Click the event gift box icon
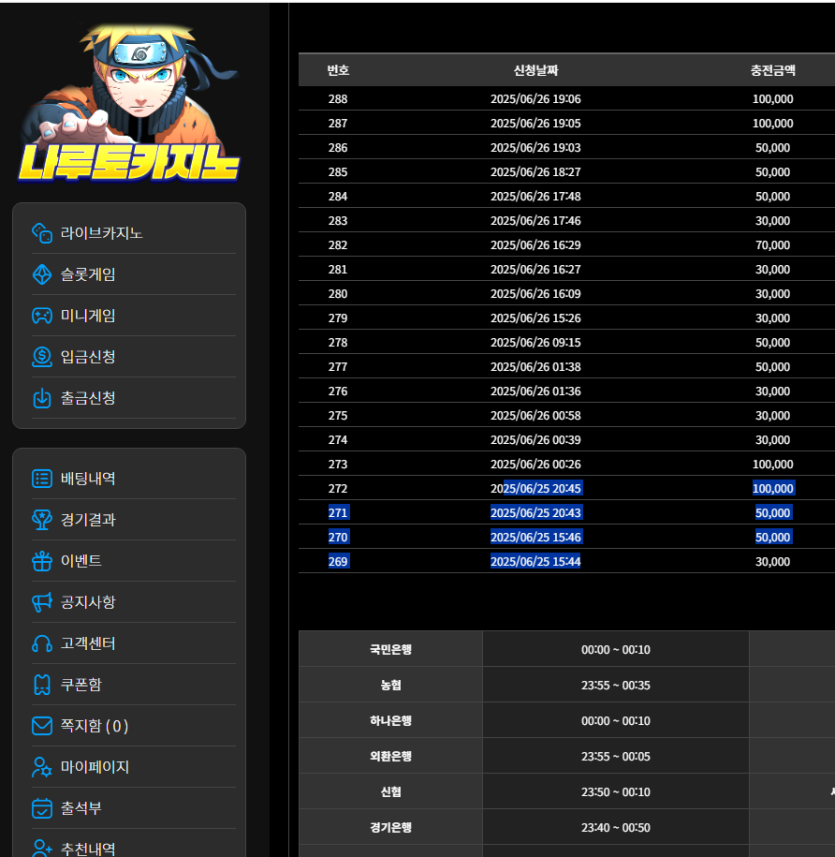The width and height of the screenshot is (835, 857). pos(42,561)
